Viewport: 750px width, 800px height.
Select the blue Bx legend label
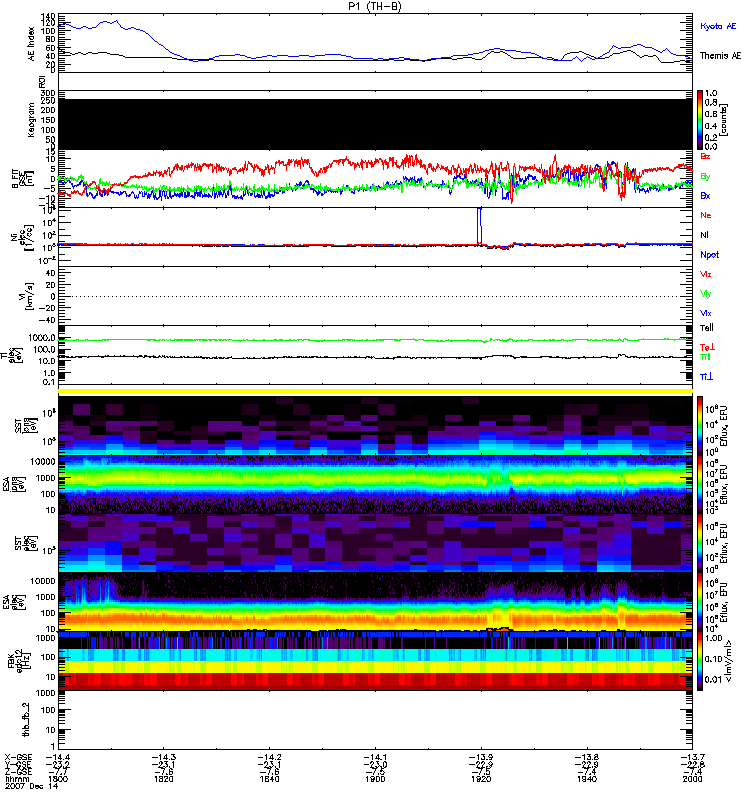tap(706, 196)
